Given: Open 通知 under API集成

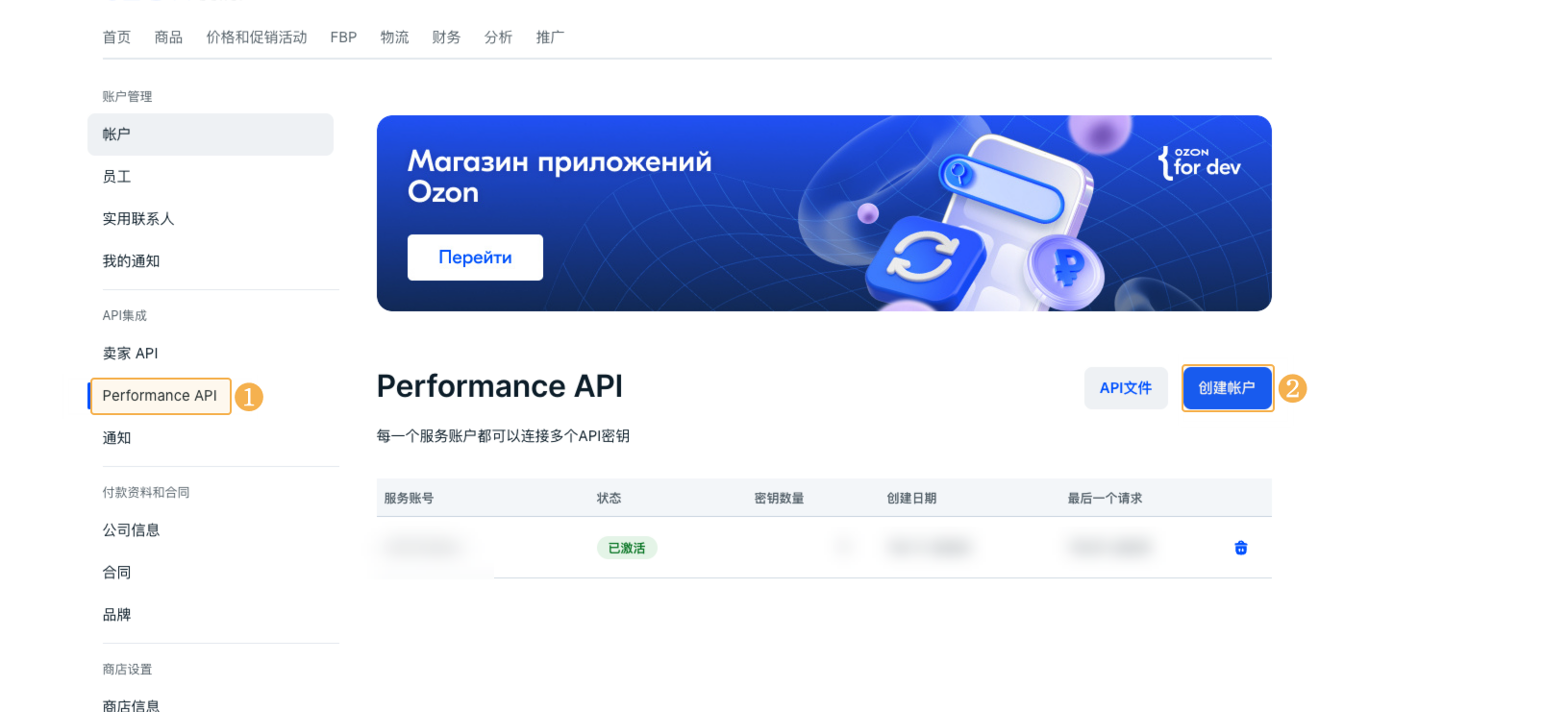Looking at the screenshot, I should [116, 438].
